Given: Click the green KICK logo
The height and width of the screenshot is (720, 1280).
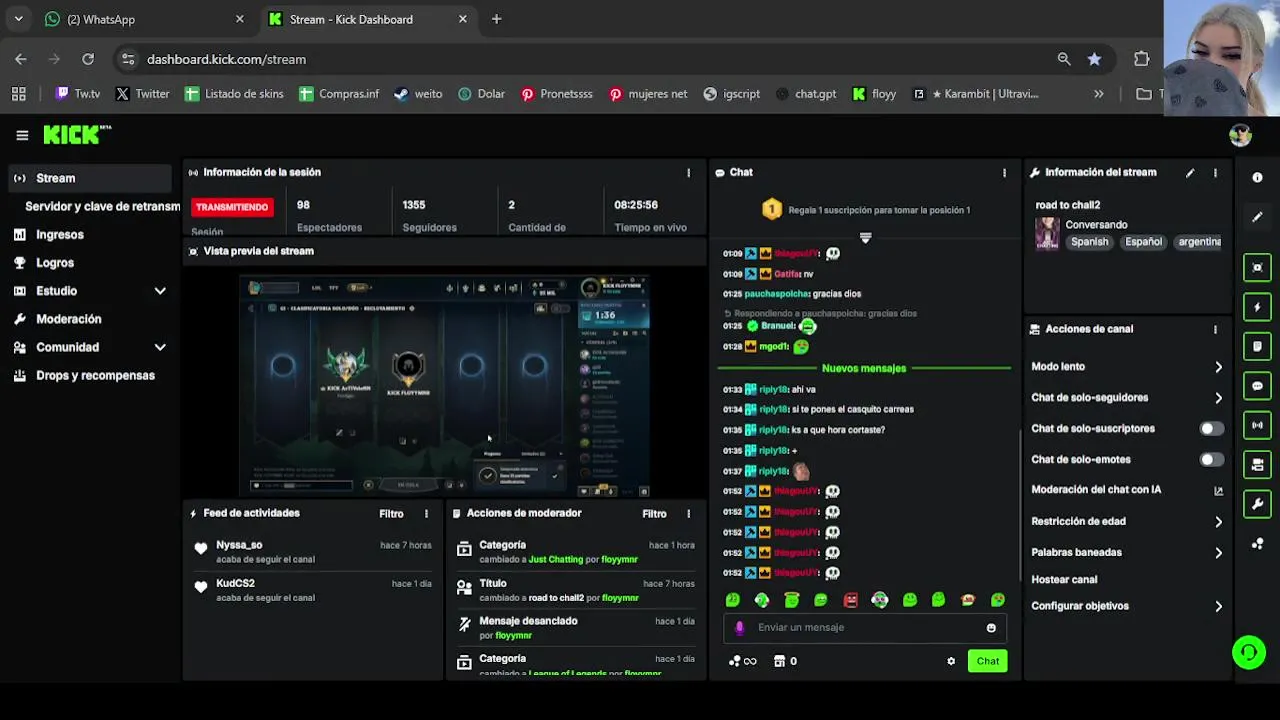Looking at the screenshot, I should 76,135.
